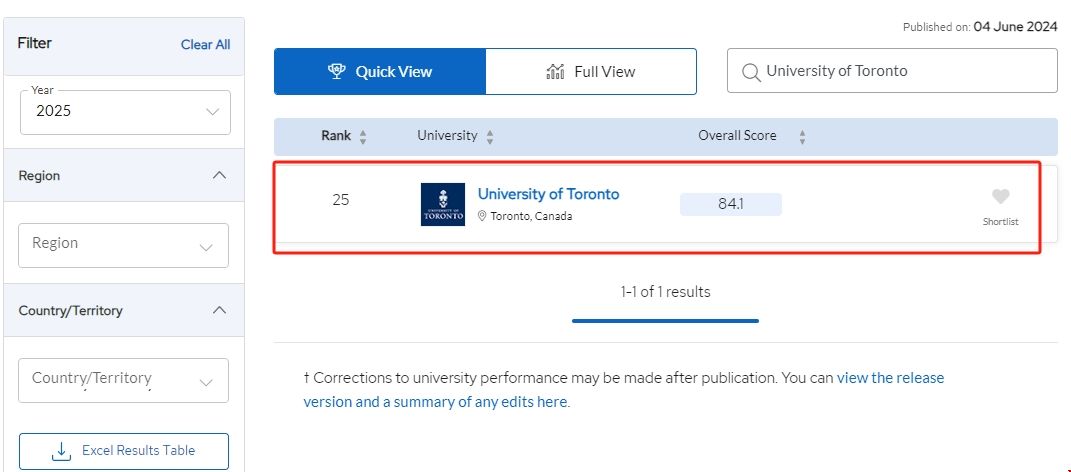This screenshot has width=1071, height=472.
Task: Open the Country/Territory dropdown field
Action: 123,380
